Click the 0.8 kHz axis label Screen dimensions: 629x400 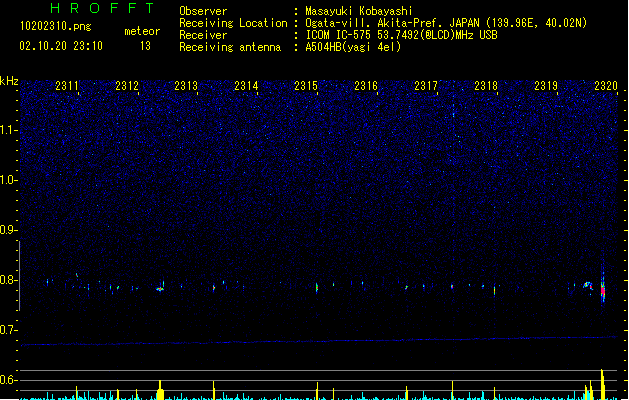(8, 280)
